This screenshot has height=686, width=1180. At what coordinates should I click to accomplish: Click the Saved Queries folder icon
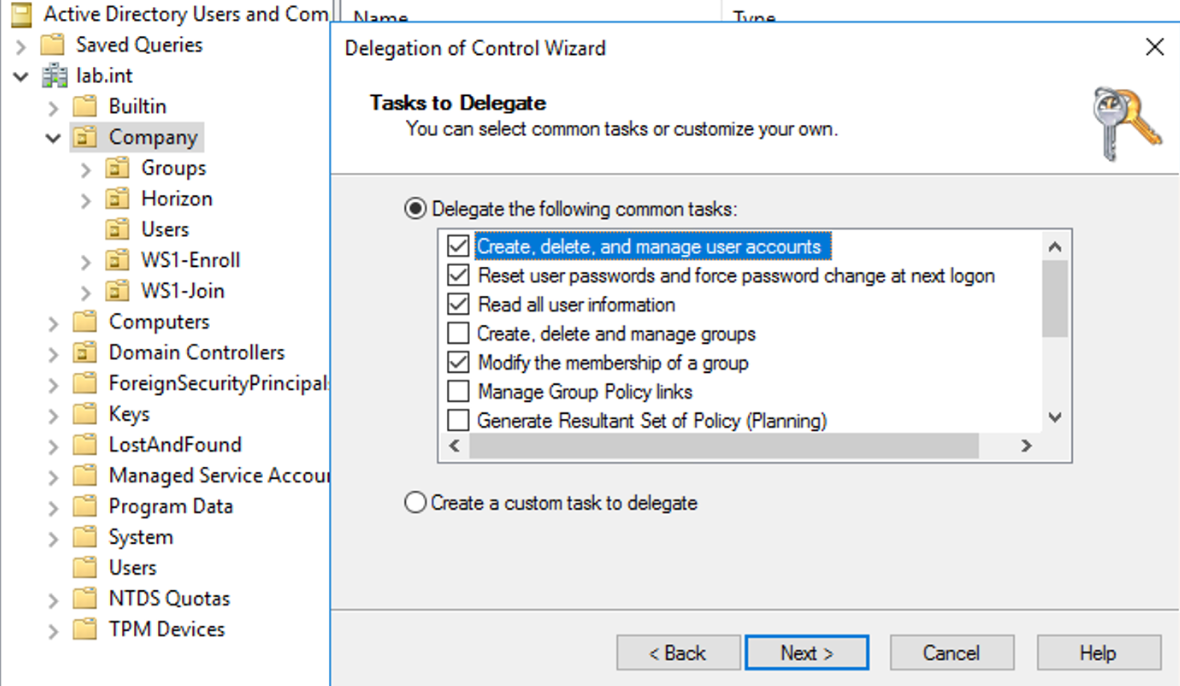pyautogui.click(x=52, y=45)
